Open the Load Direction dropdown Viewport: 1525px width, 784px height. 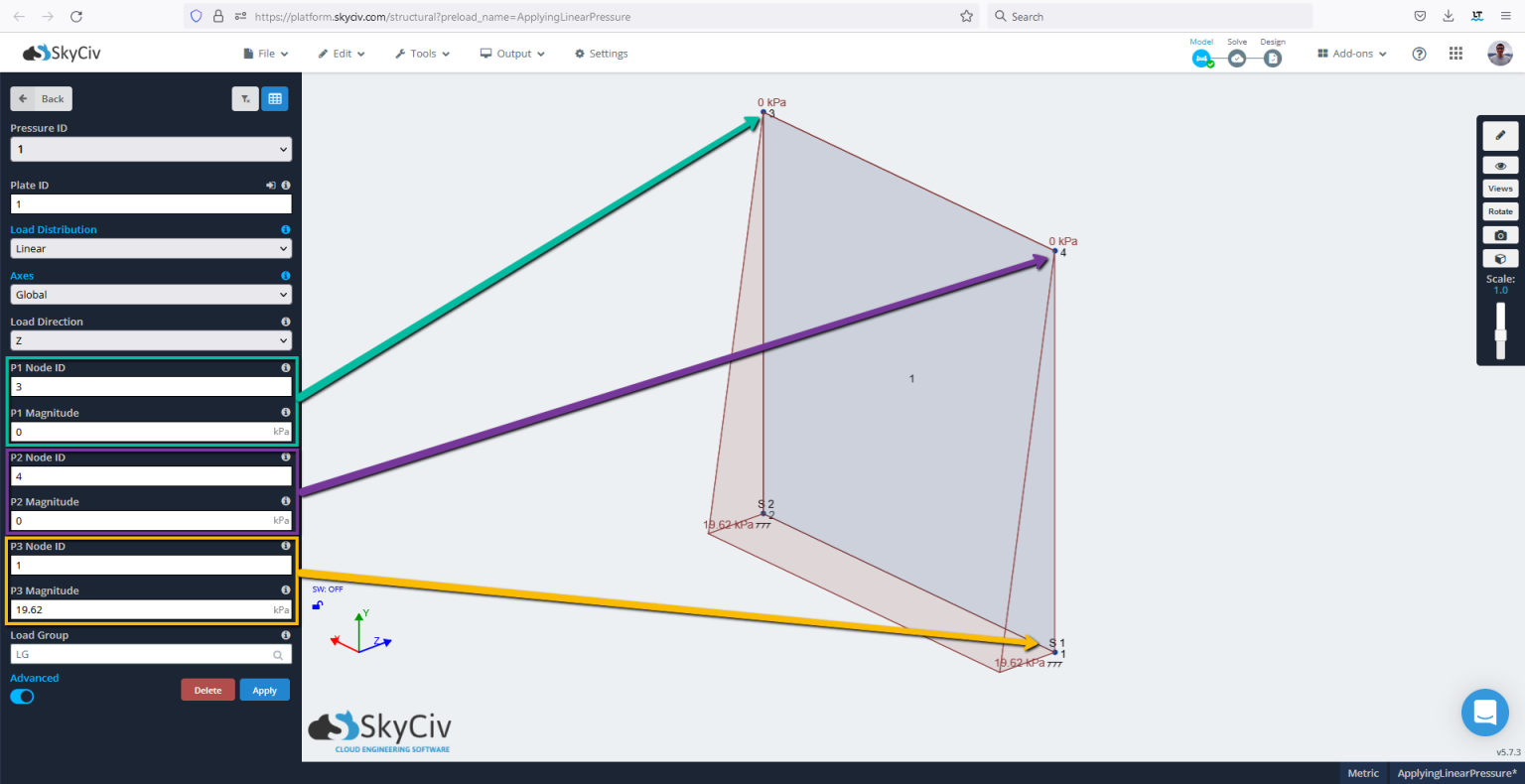click(151, 340)
